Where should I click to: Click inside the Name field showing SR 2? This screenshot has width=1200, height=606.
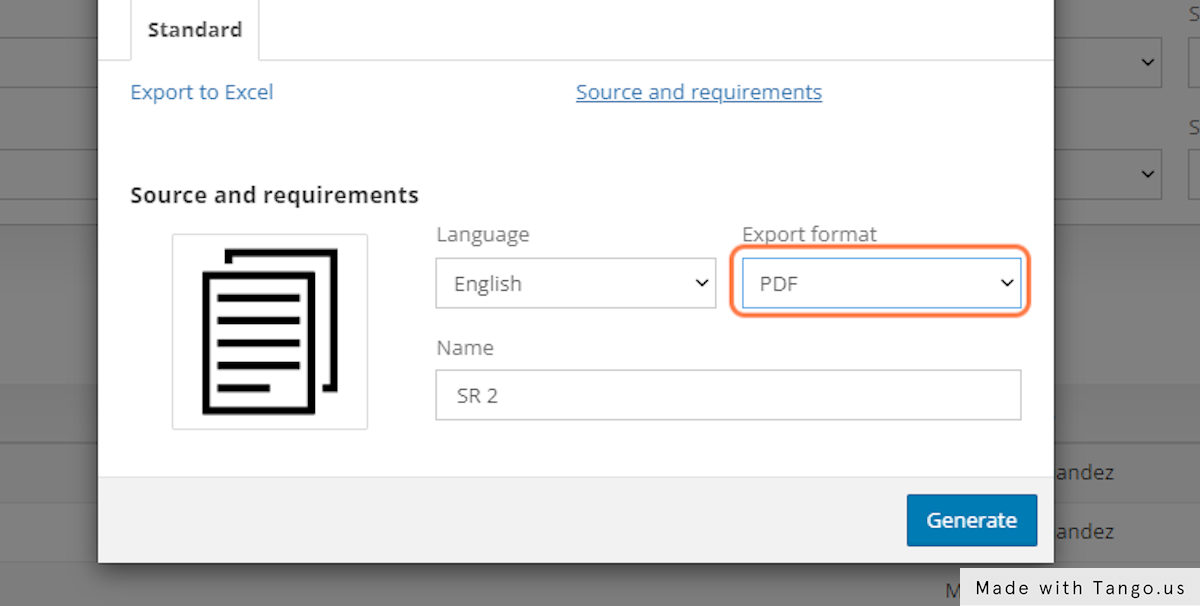(728, 394)
